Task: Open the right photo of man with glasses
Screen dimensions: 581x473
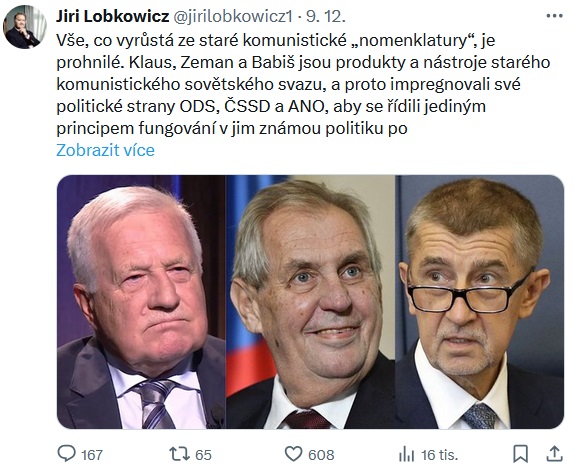Action: click(x=479, y=302)
